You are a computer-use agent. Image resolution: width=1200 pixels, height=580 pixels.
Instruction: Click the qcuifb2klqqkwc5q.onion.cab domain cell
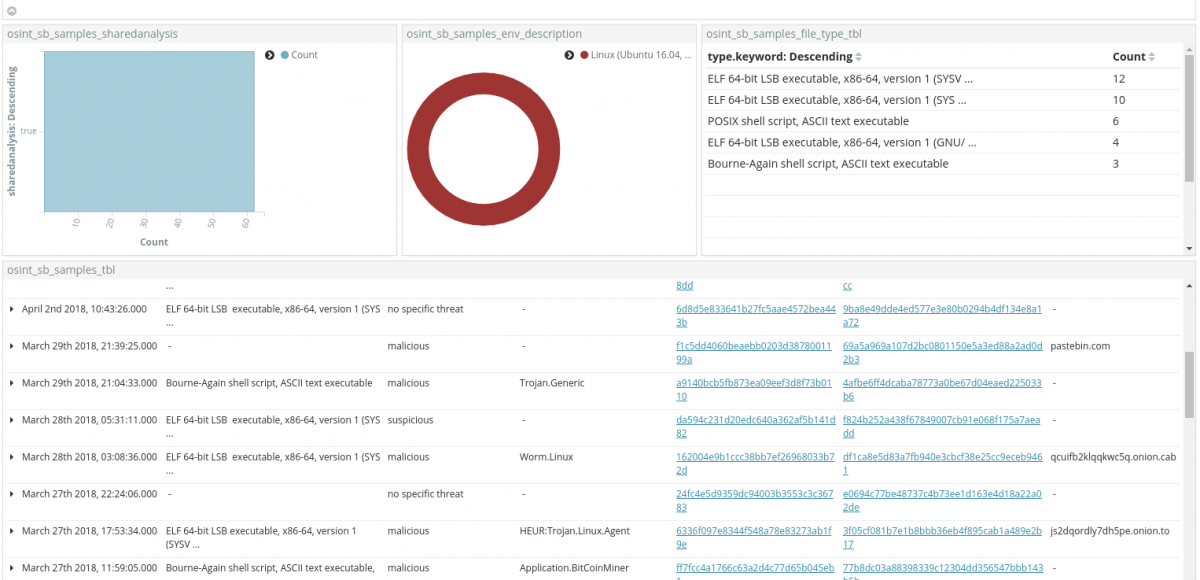(x=1113, y=457)
